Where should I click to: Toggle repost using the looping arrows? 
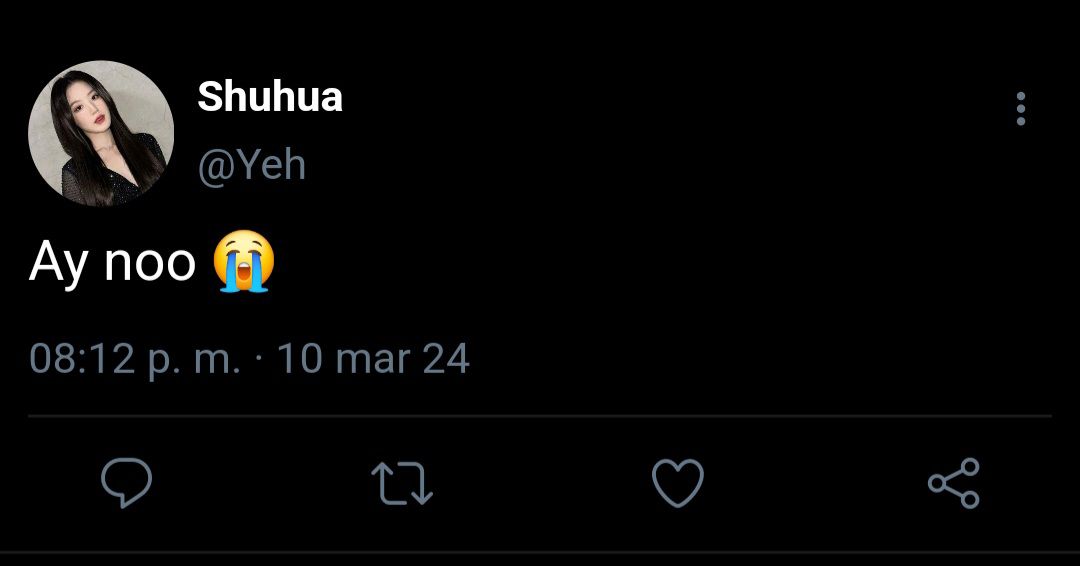402,483
